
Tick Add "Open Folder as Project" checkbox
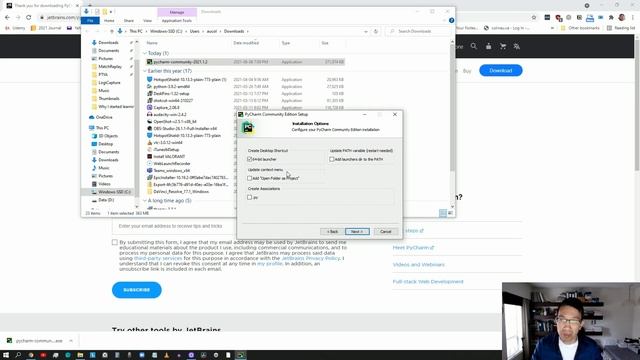(x=249, y=178)
